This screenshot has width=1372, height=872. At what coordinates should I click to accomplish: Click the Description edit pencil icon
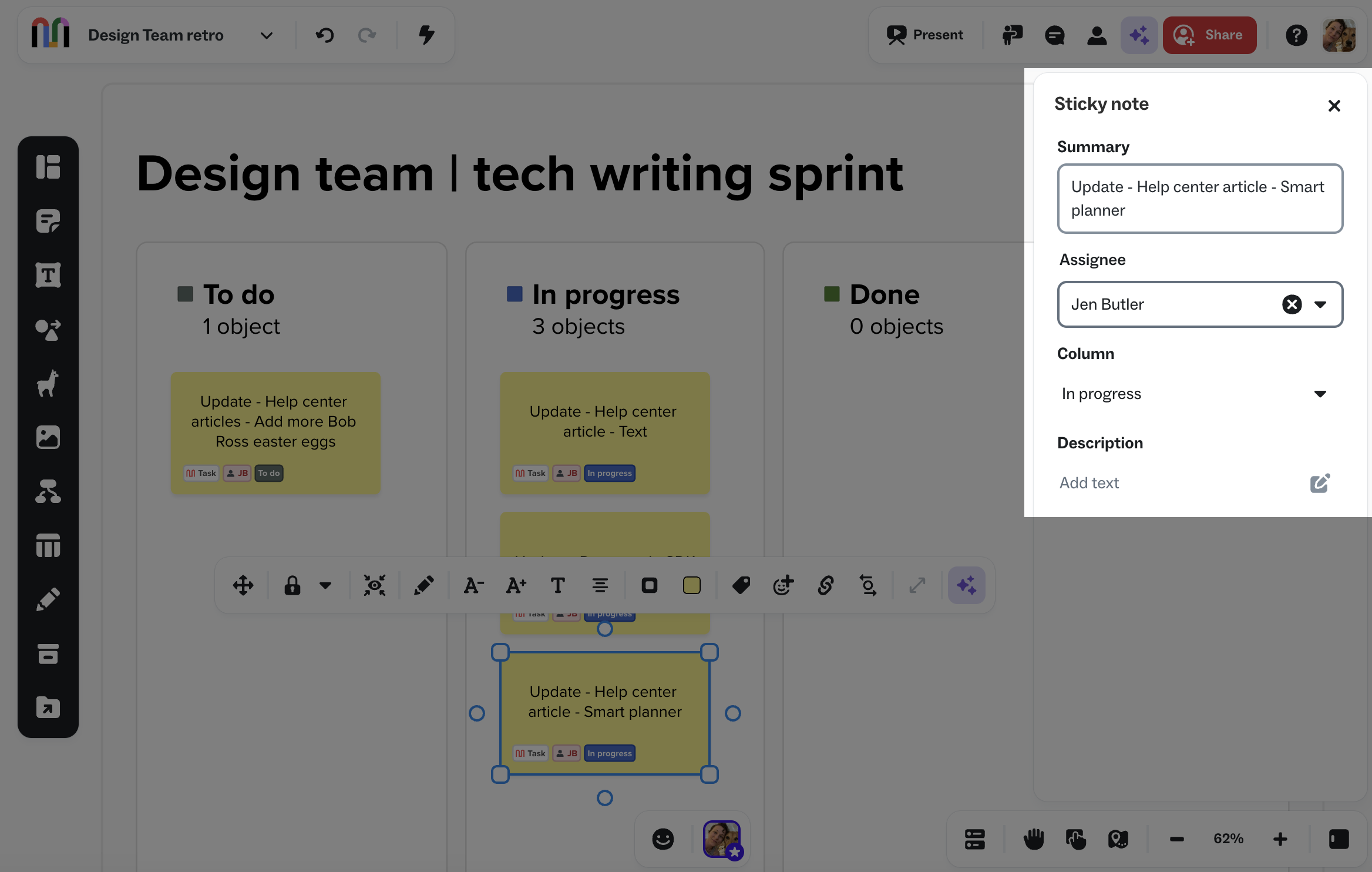pyautogui.click(x=1320, y=483)
